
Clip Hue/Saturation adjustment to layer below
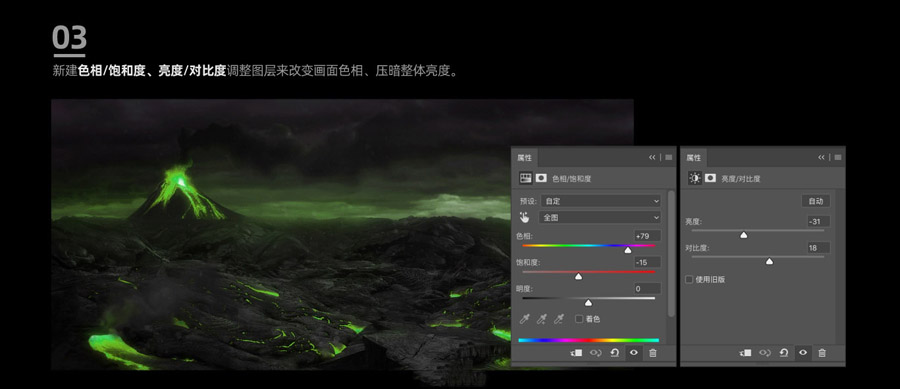coord(576,353)
